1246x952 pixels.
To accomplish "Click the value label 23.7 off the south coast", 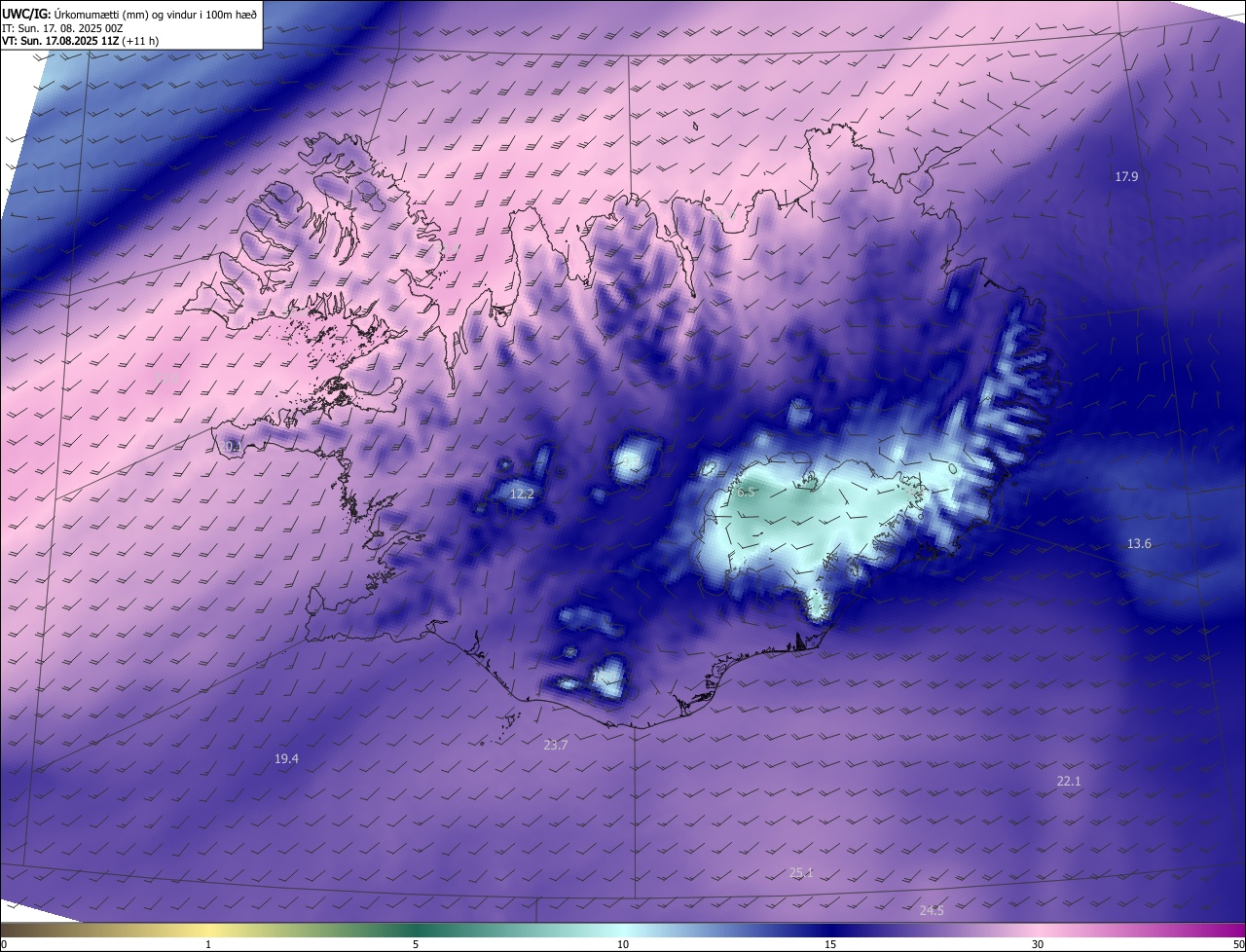I will point(555,745).
